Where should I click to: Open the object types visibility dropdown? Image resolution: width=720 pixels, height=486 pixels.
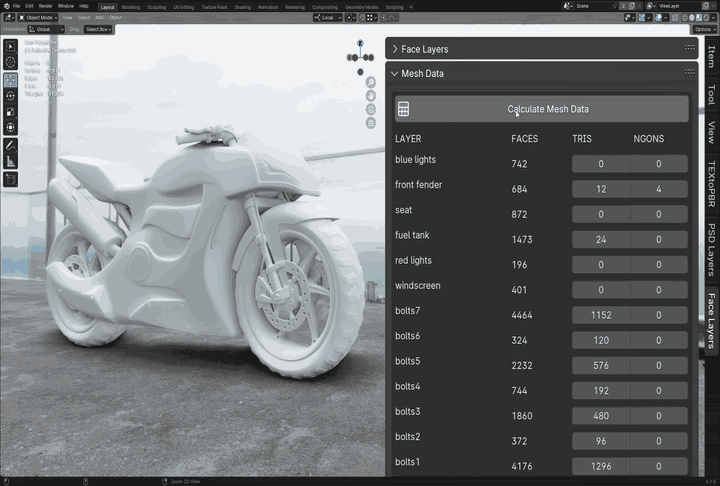click(630, 17)
